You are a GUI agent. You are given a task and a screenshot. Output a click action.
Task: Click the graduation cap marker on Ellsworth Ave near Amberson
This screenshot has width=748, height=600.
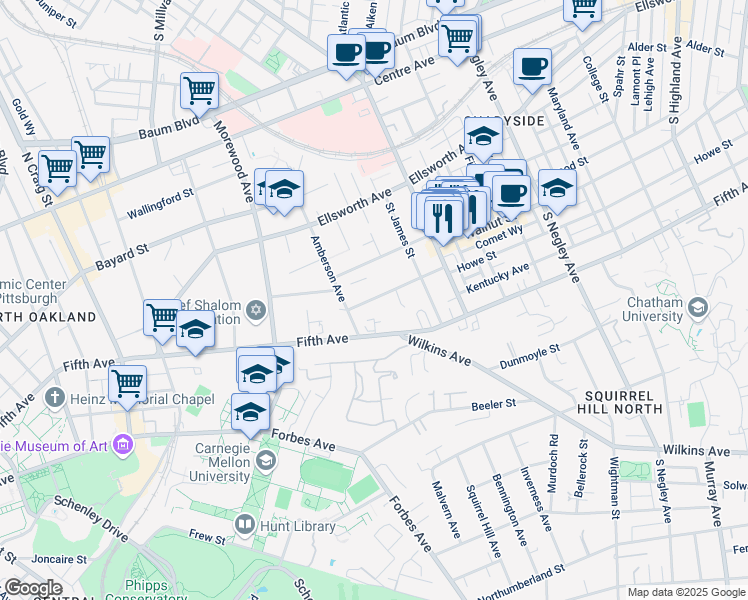pos(284,191)
